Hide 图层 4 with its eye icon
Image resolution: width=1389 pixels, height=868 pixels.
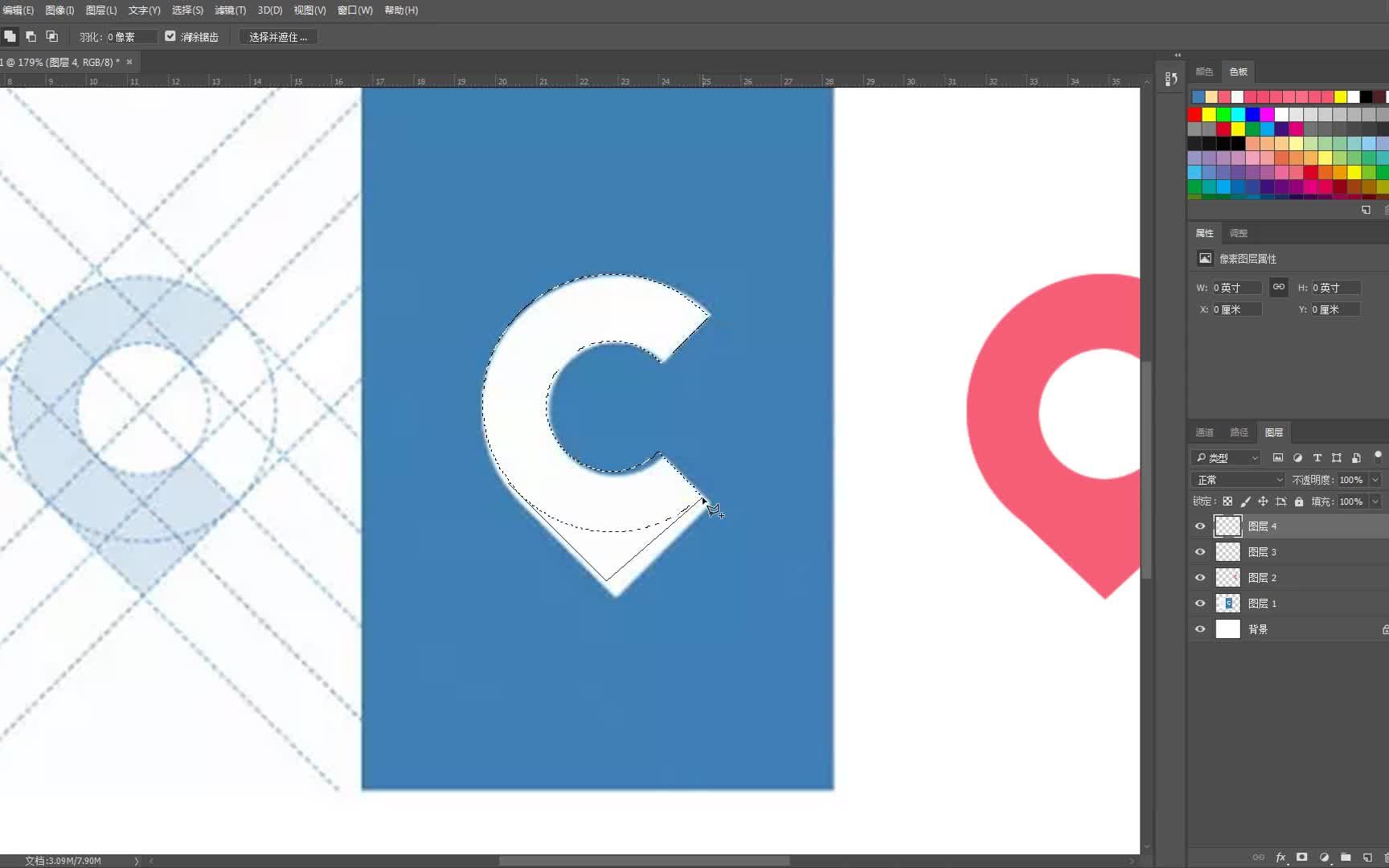(1200, 526)
